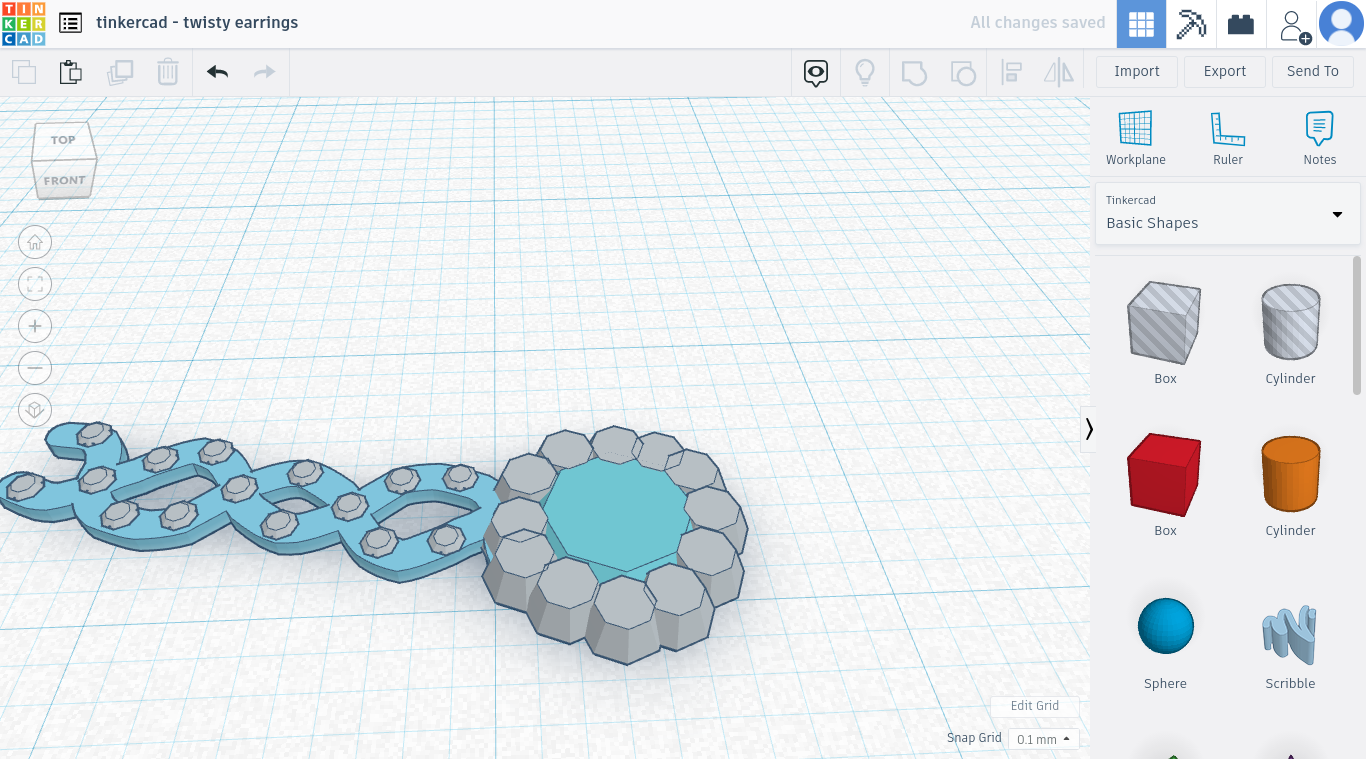This screenshot has height=759, width=1366.
Task: Click the Mirror flip icon
Action: 1058,72
